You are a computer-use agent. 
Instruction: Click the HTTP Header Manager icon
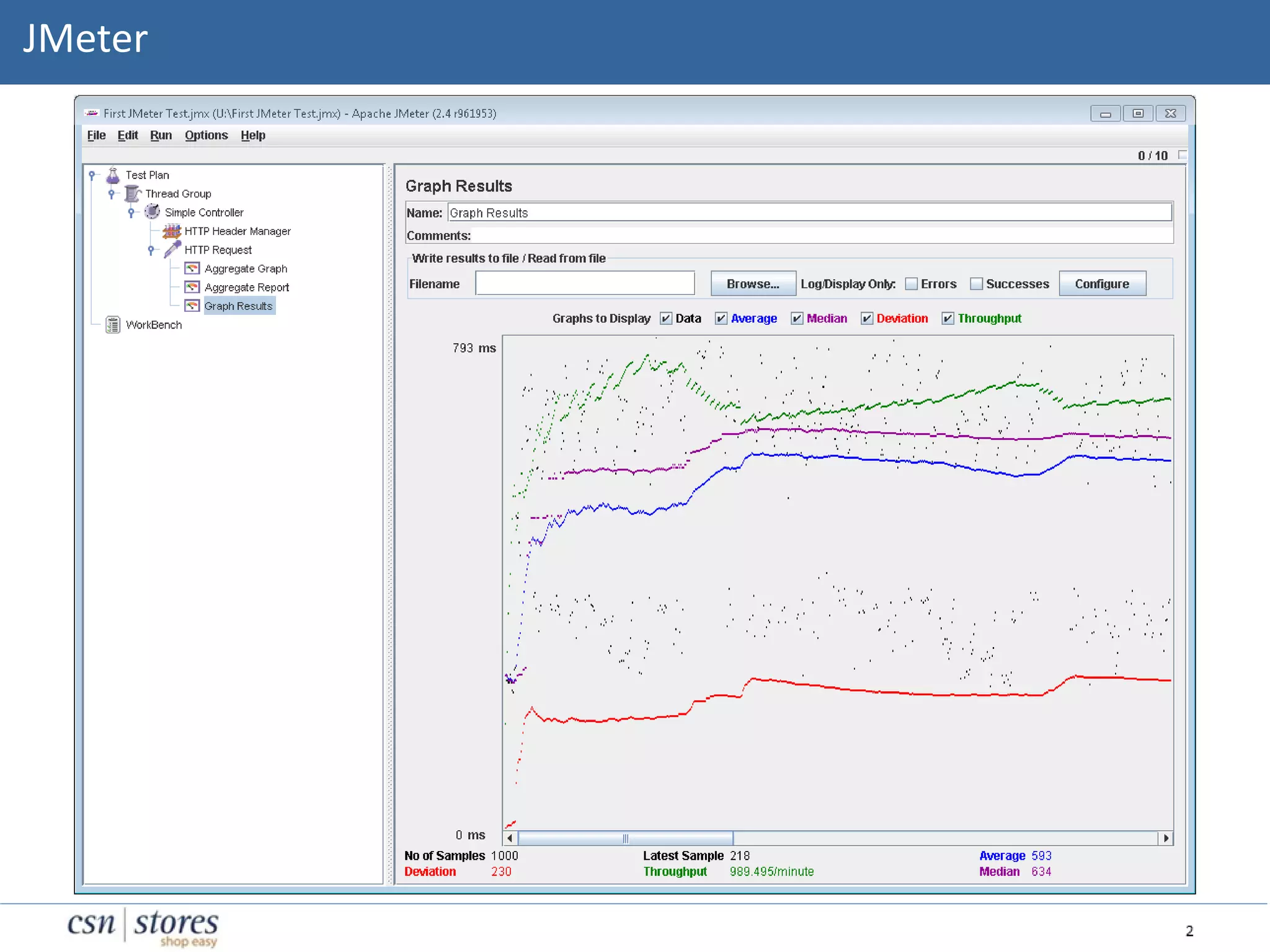tap(171, 231)
